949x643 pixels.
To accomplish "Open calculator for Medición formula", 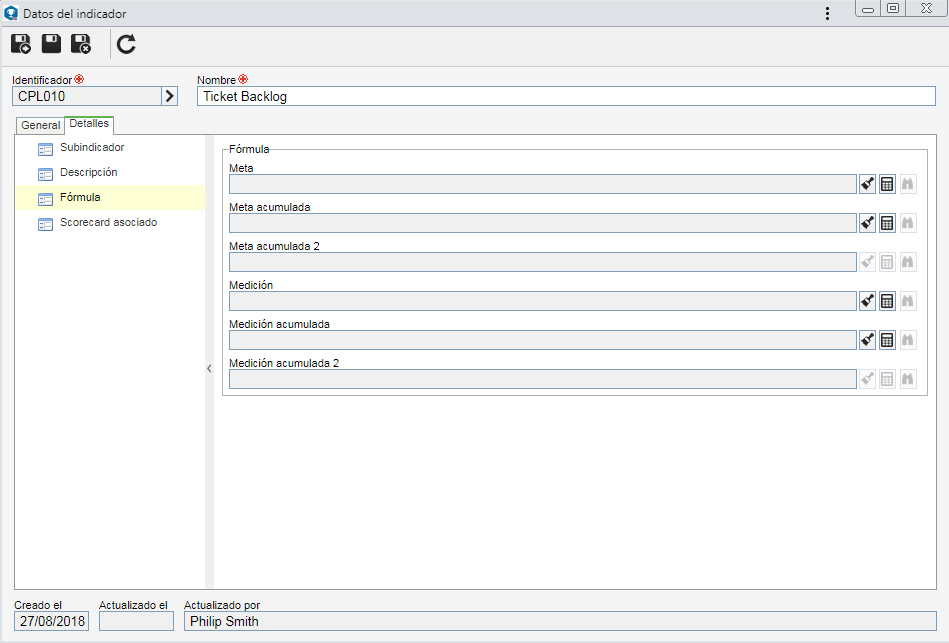I will 887,301.
